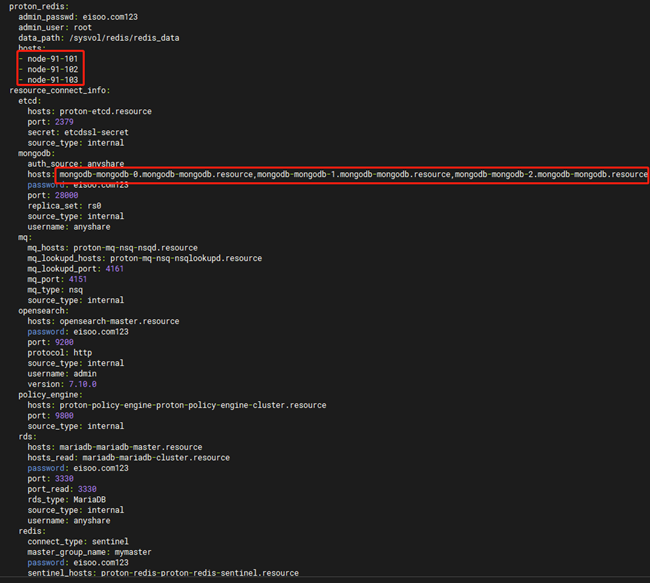Click the redis section key
The width and height of the screenshot is (650, 583).
(32, 531)
